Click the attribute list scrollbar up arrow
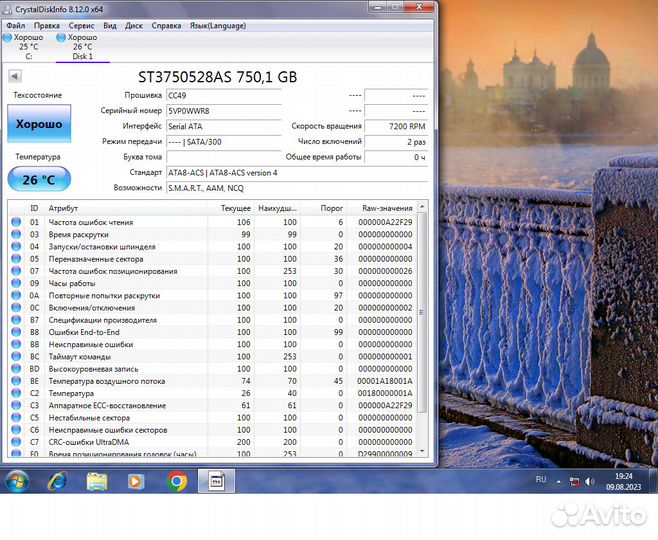The height and width of the screenshot is (540, 658). click(x=422, y=206)
